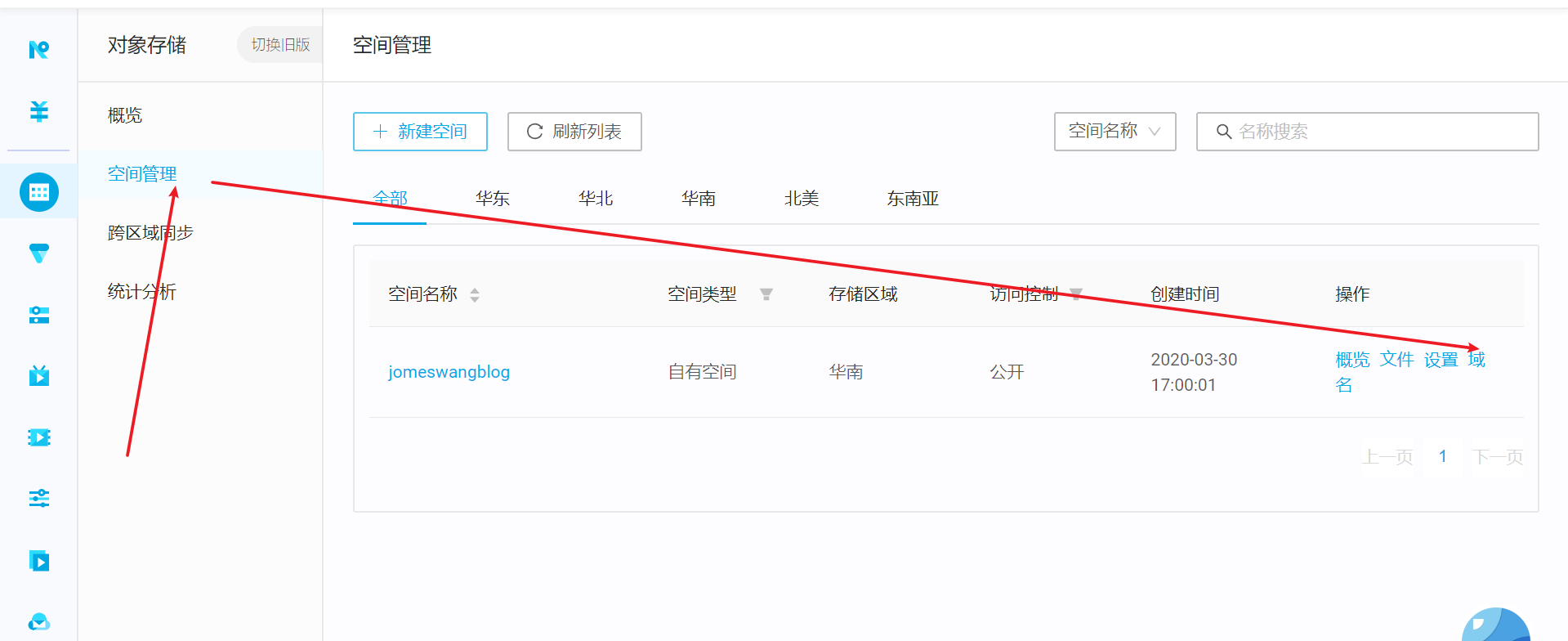This screenshot has width=1568, height=641.
Task: Click the 刷新列表 button
Action: [x=574, y=132]
